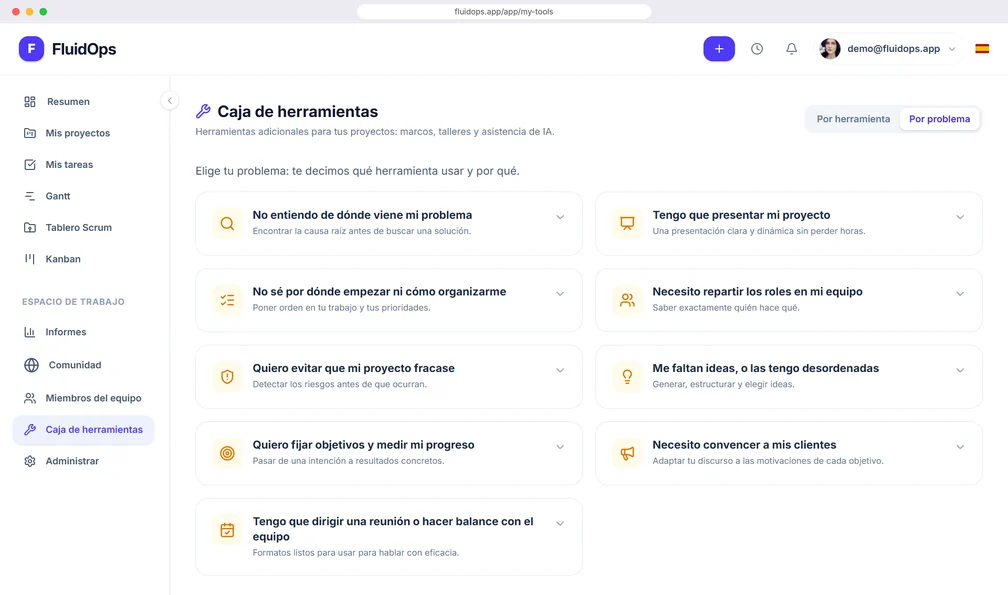Image resolution: width=1008 pixels, height=595 pixels.
Task: Open Miembros del equipo
Action: point(84,398)
